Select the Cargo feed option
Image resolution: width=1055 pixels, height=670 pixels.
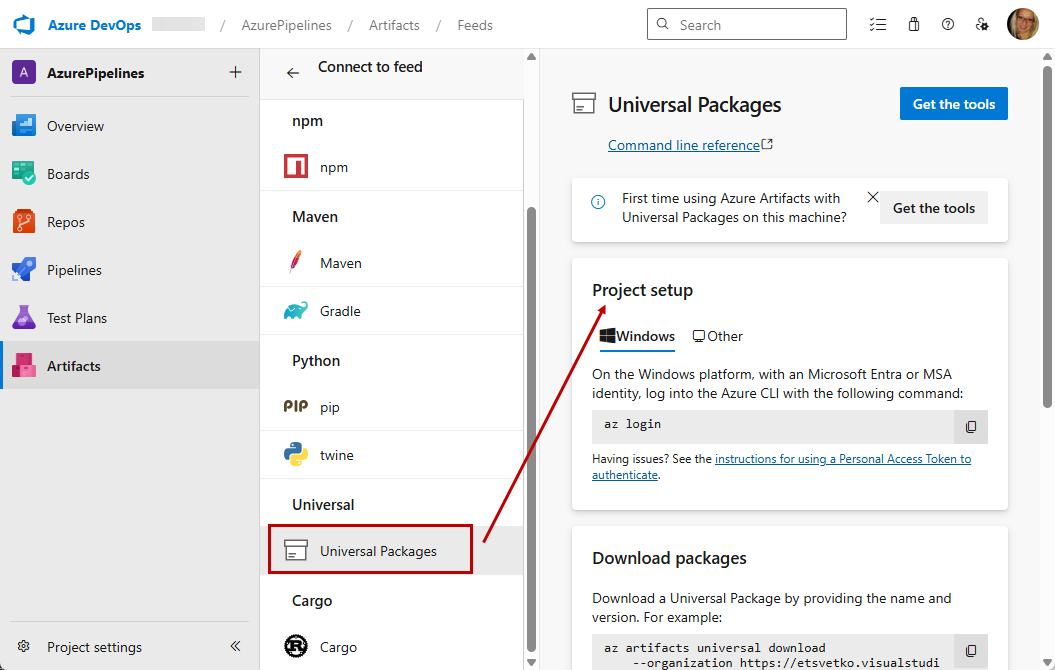(392, 646)
